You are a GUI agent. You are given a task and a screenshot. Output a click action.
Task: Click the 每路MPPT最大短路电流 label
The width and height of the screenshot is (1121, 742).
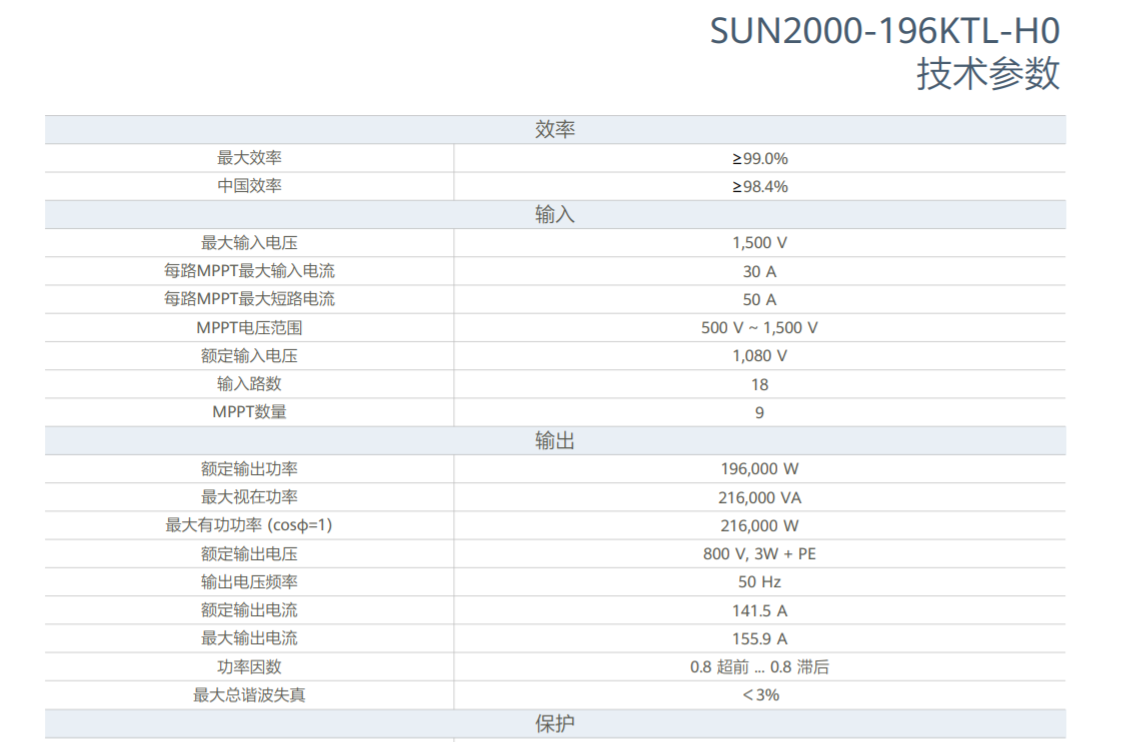250,299
